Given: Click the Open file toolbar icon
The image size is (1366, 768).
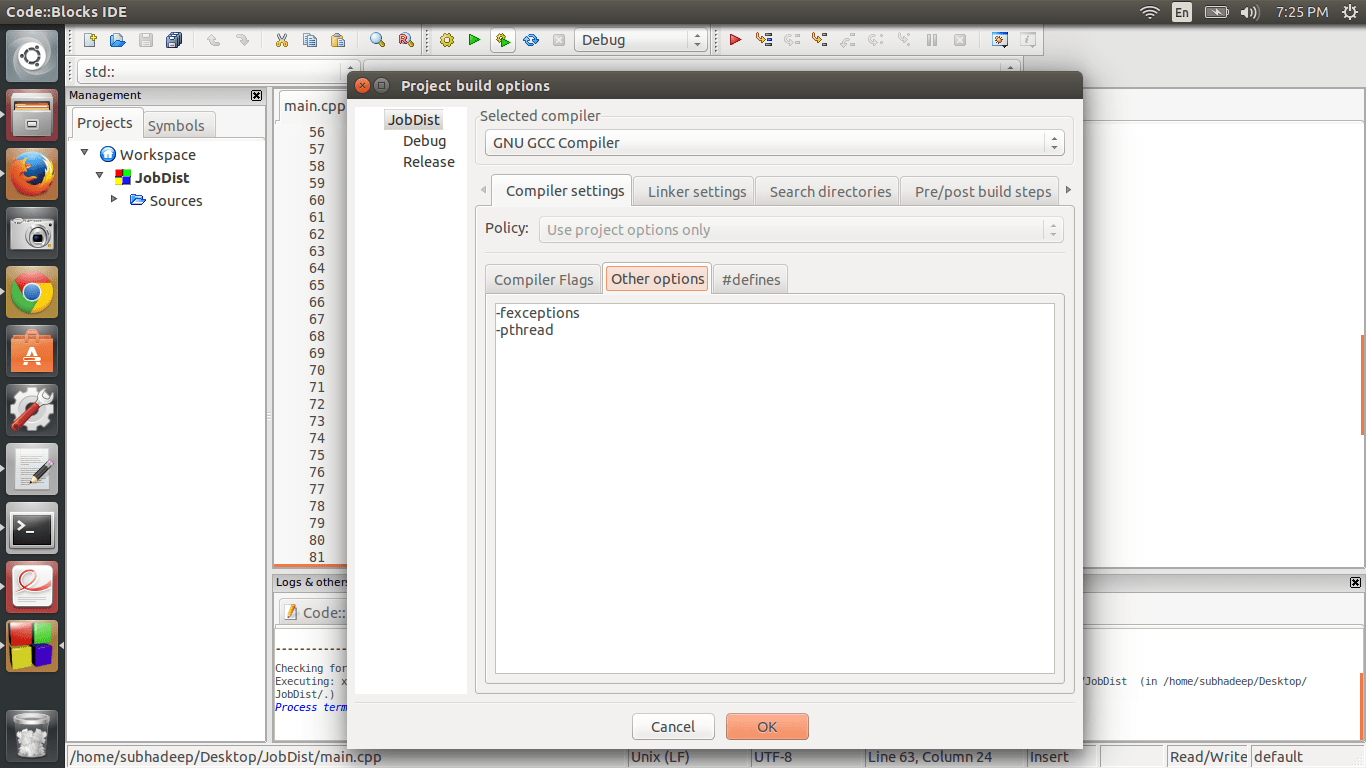Looking at the screenshot, I should pos(117,40).
